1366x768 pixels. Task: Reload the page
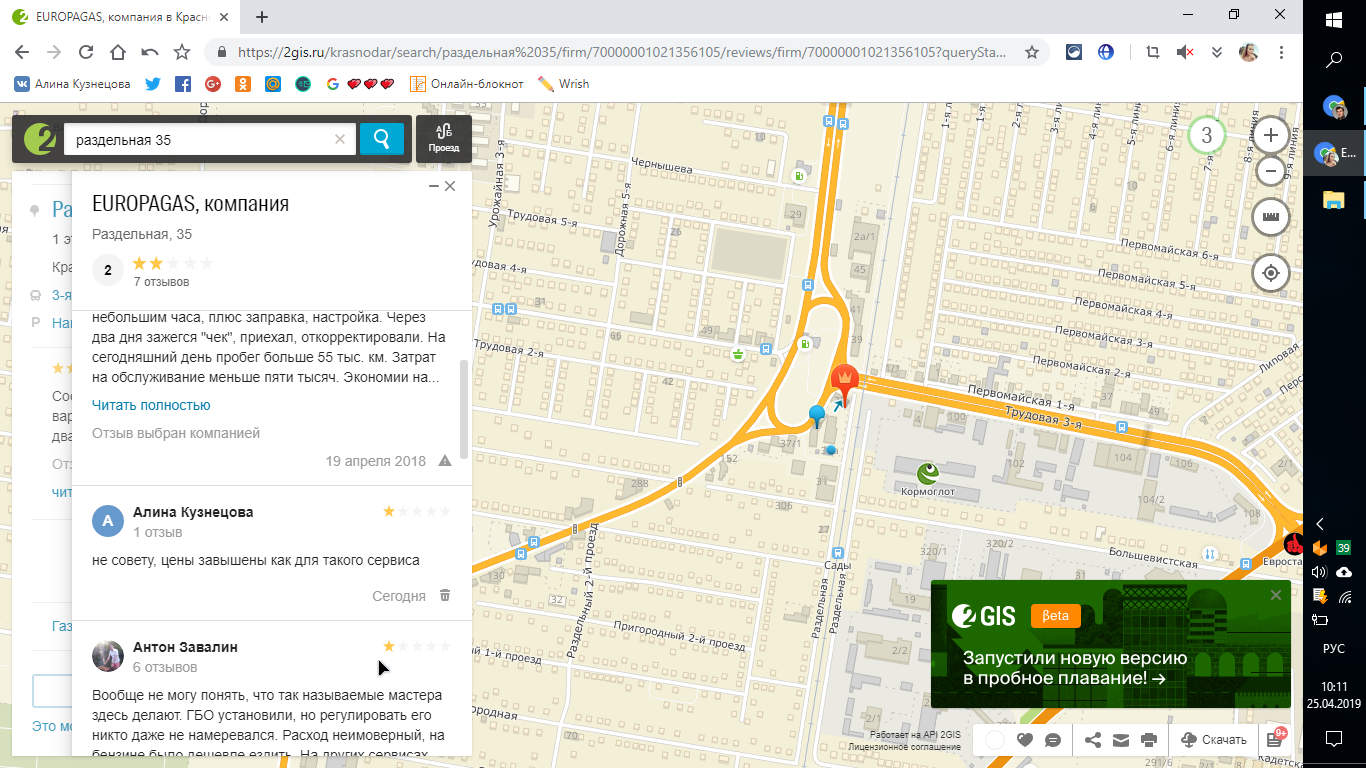pyautogui.click(x=86, y=52)
